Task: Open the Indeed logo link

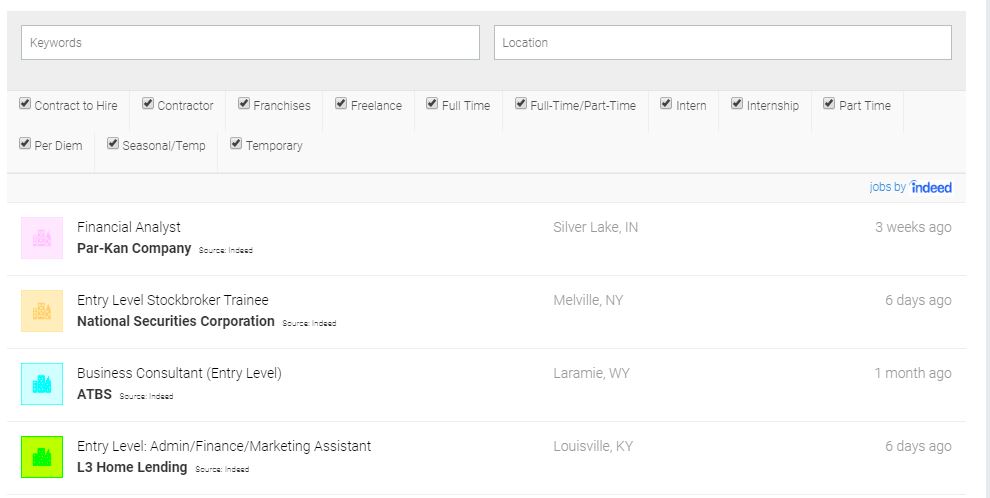Action: [931, 187]
